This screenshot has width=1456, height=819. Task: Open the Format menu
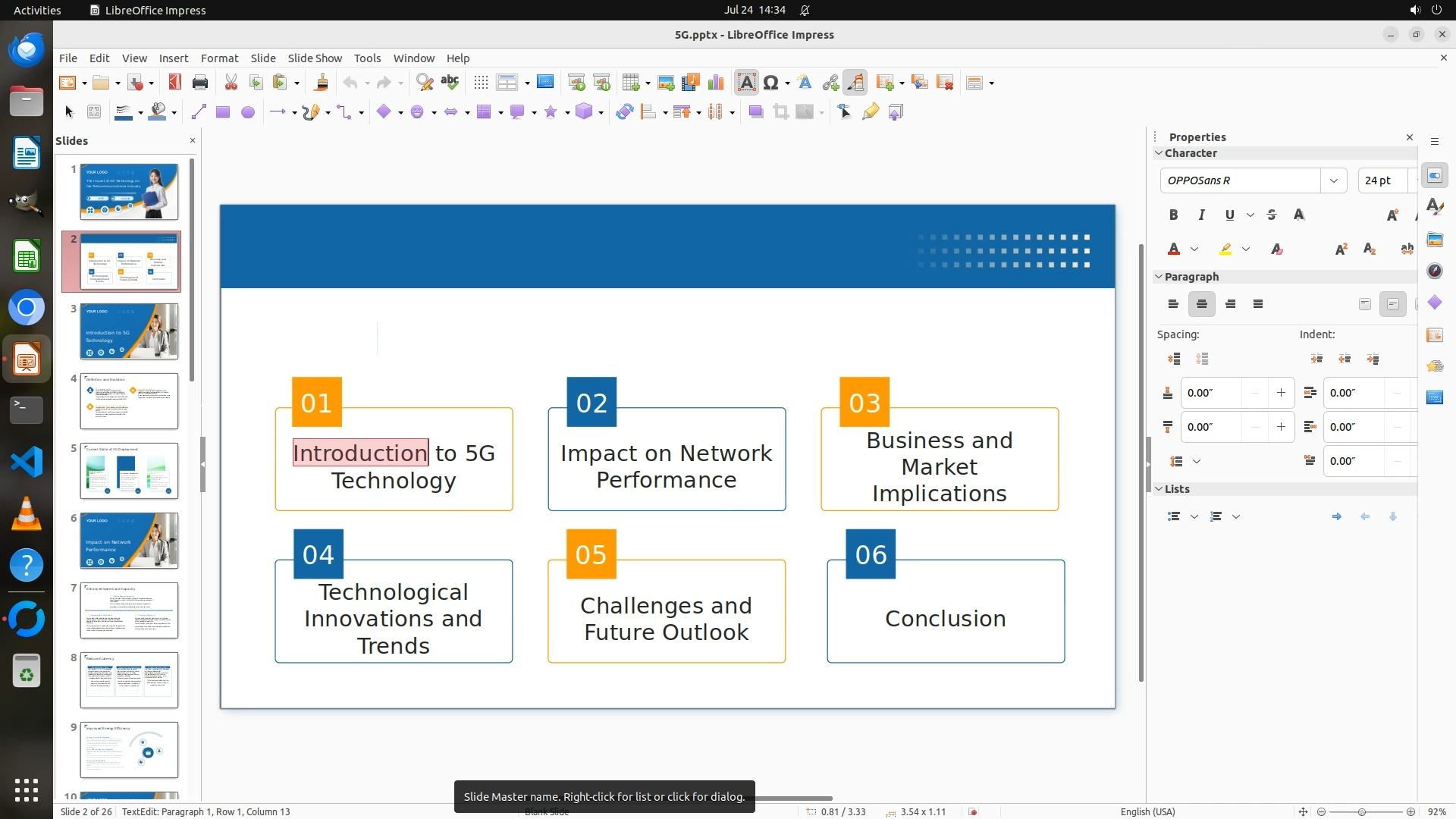pos(219,58)
